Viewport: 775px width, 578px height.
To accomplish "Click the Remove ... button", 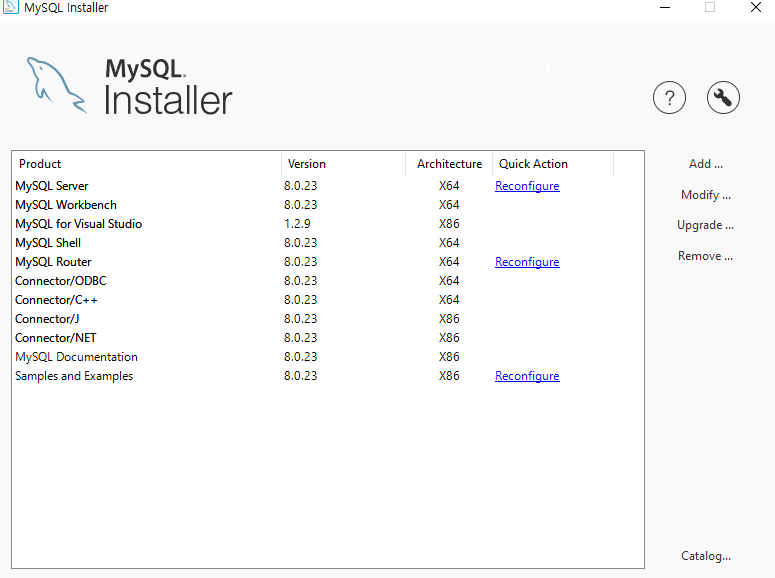I will tap(705, 256).
